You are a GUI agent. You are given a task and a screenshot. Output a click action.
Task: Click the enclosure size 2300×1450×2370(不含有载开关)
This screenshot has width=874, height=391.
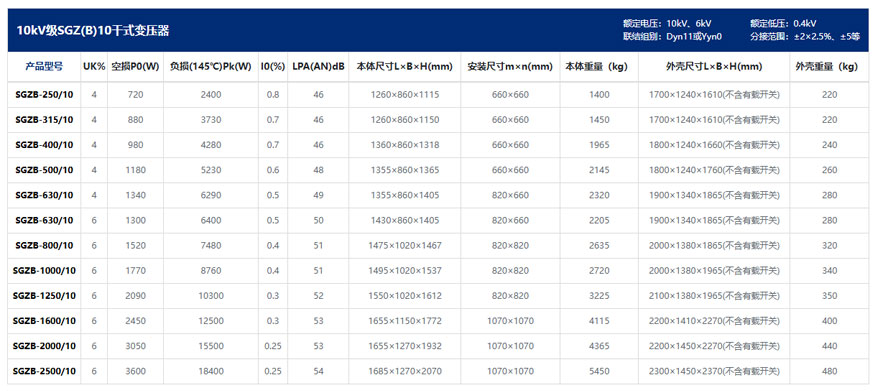[714, 371]
